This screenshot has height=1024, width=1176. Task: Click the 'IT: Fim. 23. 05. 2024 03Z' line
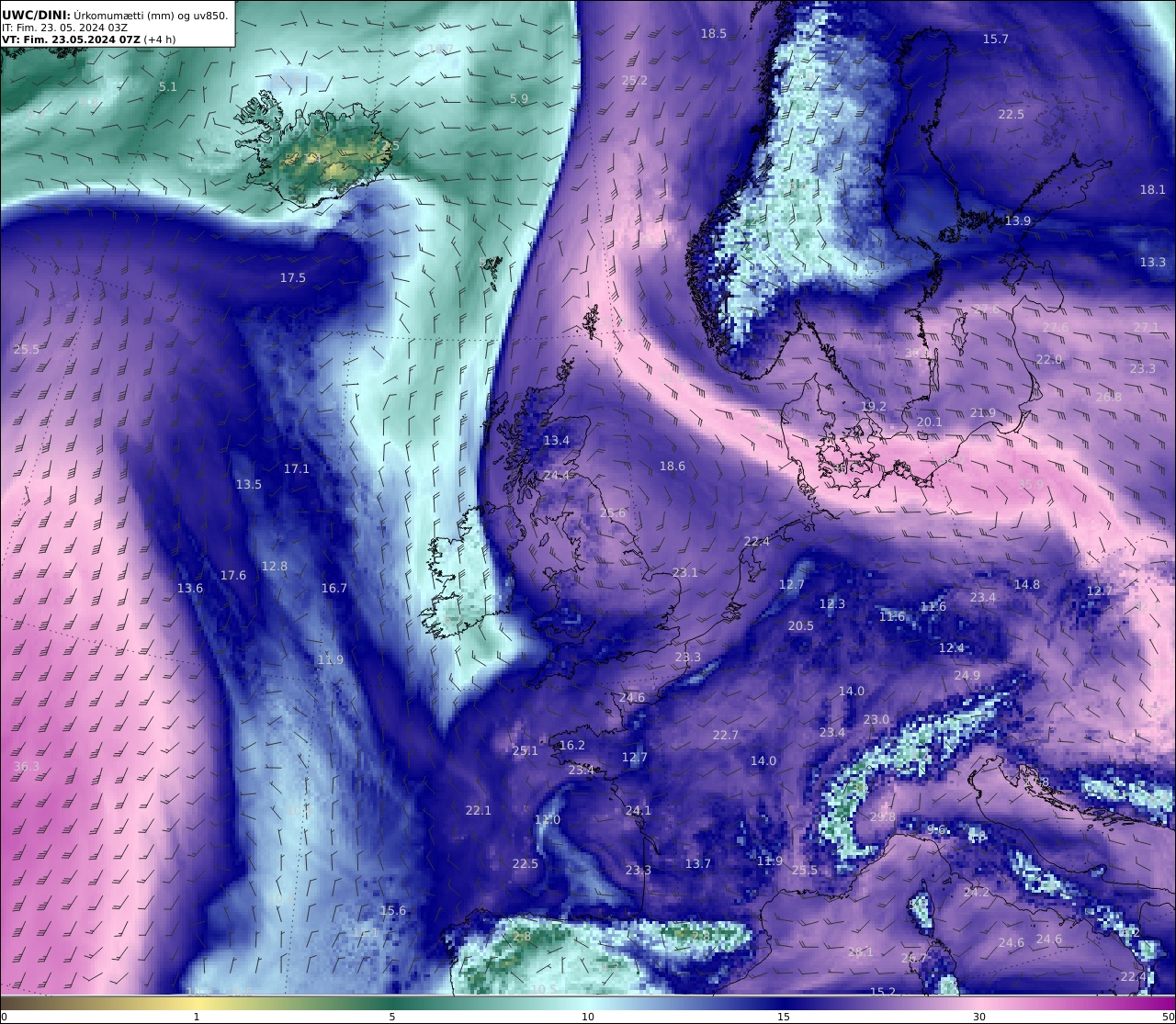point(64,28)
